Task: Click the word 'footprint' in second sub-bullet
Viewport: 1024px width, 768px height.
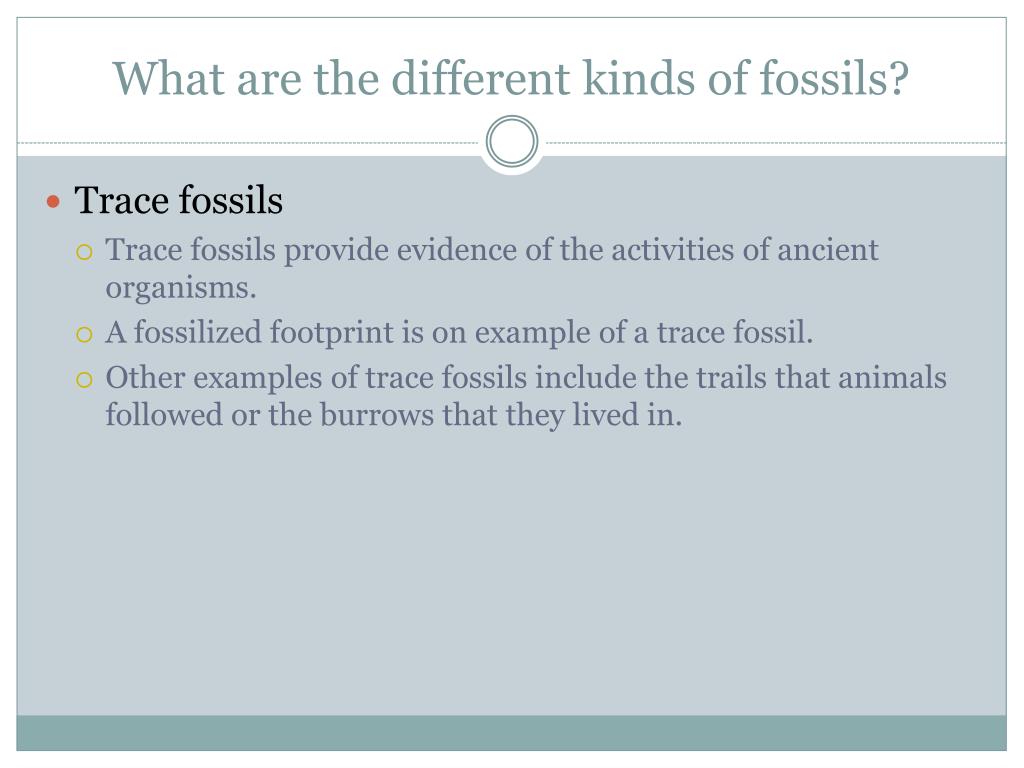Action: coord(332,332)
